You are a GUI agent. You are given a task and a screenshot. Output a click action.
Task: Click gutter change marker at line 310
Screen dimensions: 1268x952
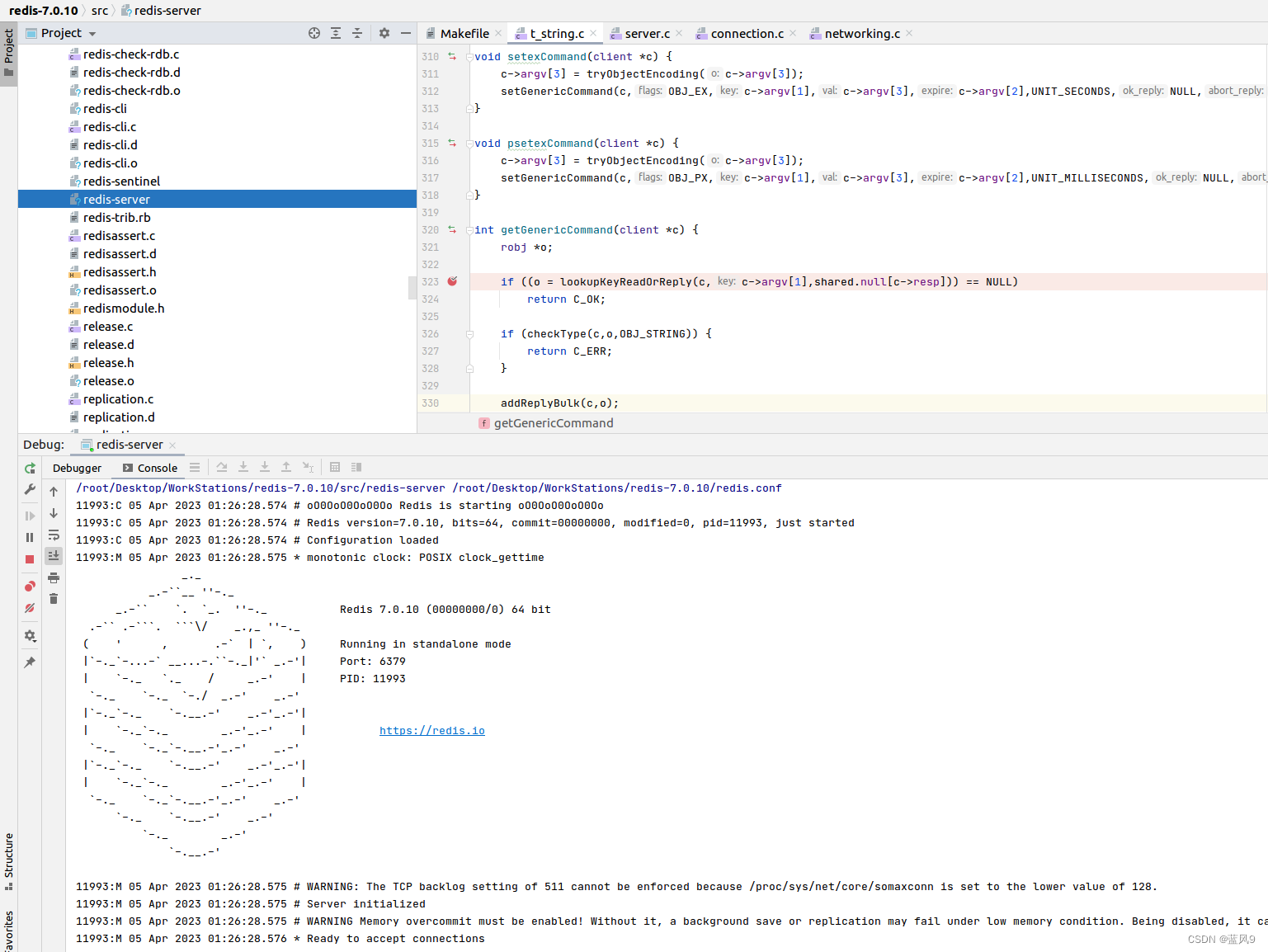[x=452, y=56]
